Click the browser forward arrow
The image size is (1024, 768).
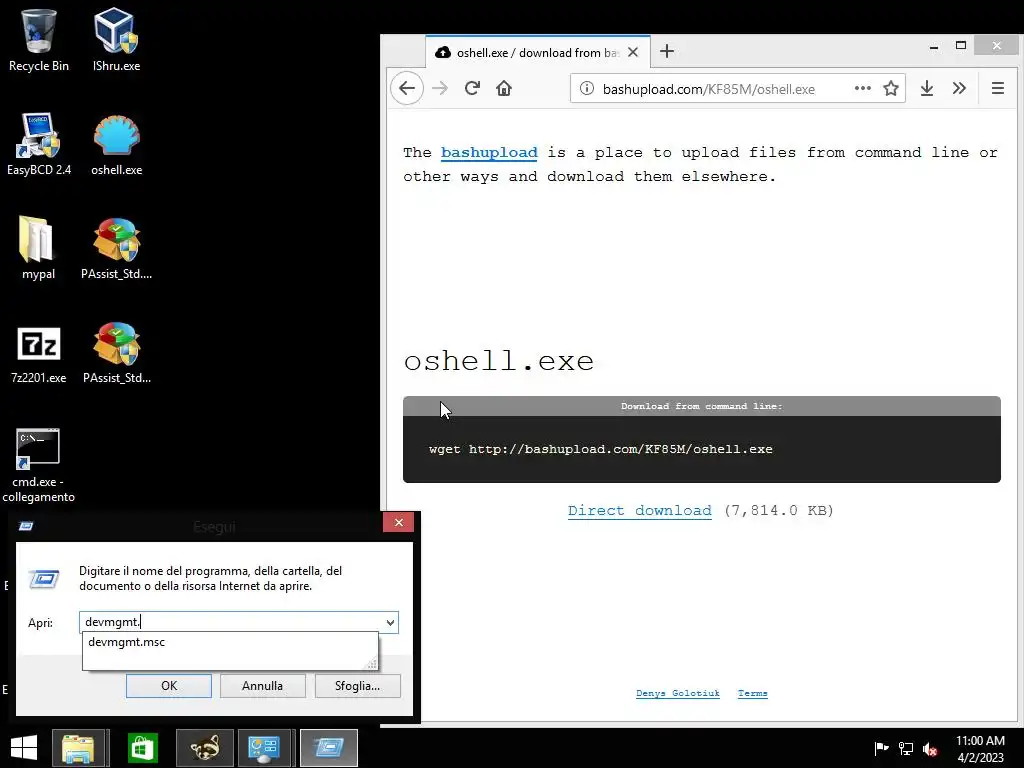440,88
